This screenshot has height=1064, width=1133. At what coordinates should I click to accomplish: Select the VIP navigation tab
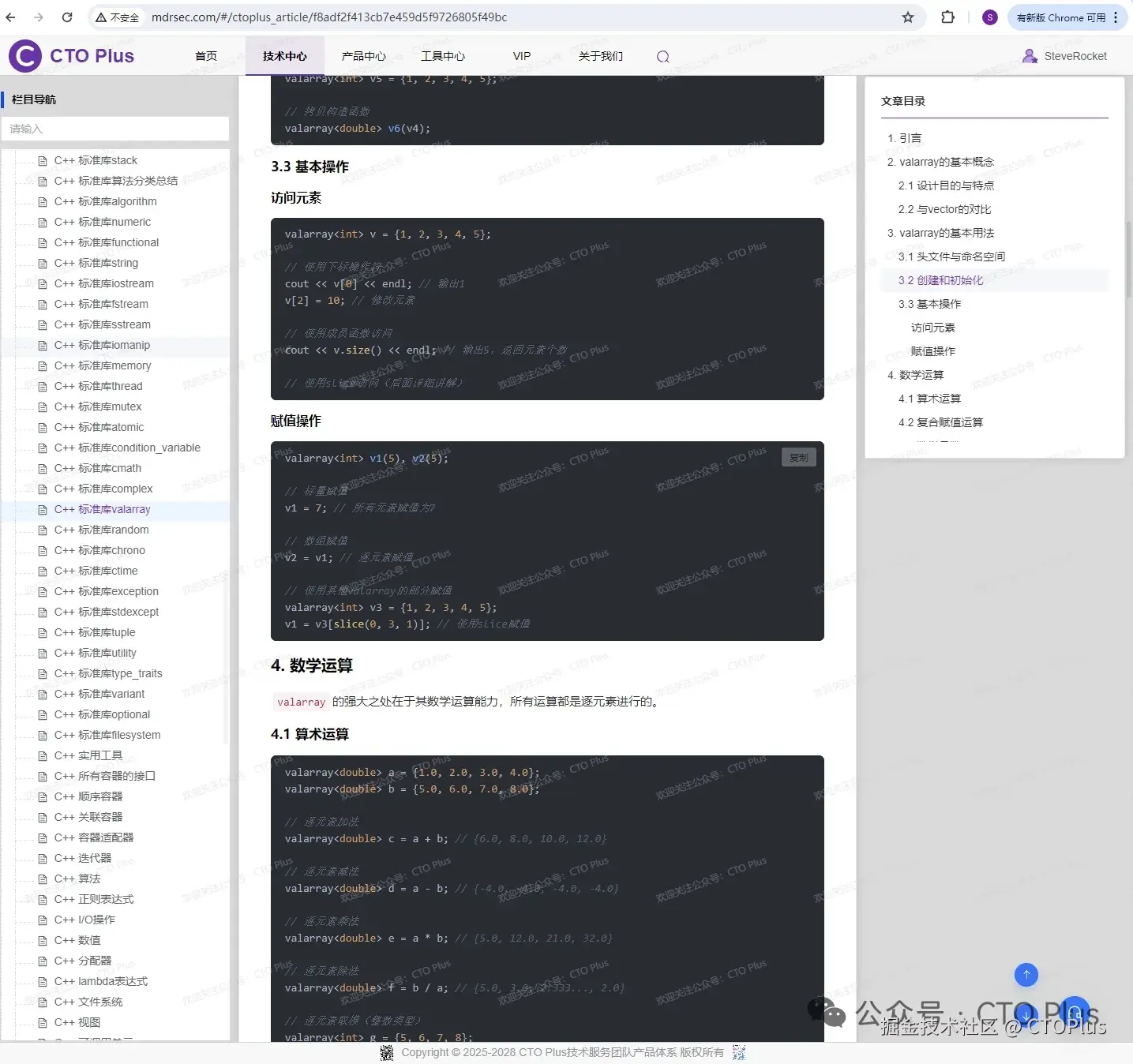[521, 55]
